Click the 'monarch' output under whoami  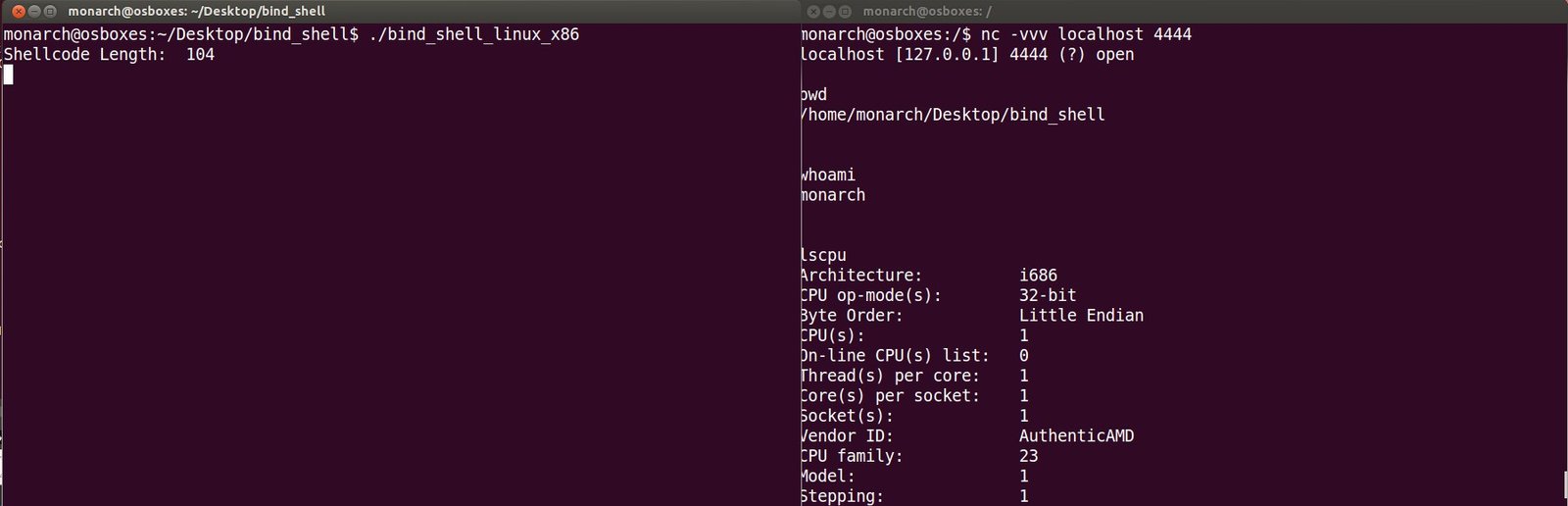point(833,195)
